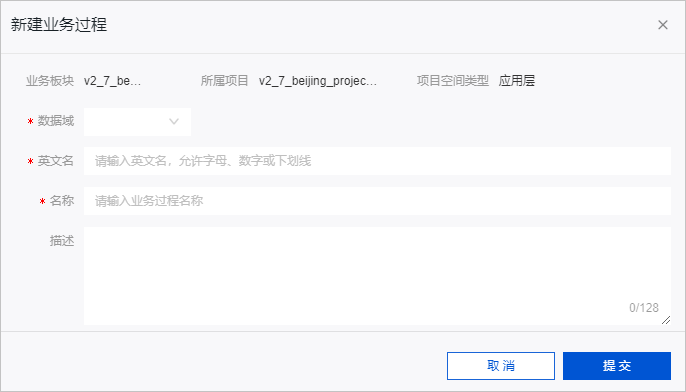Click the truncated 业务板块 value v2_7_be...
Screen dimensions: 686x392
tap(112, 81)
